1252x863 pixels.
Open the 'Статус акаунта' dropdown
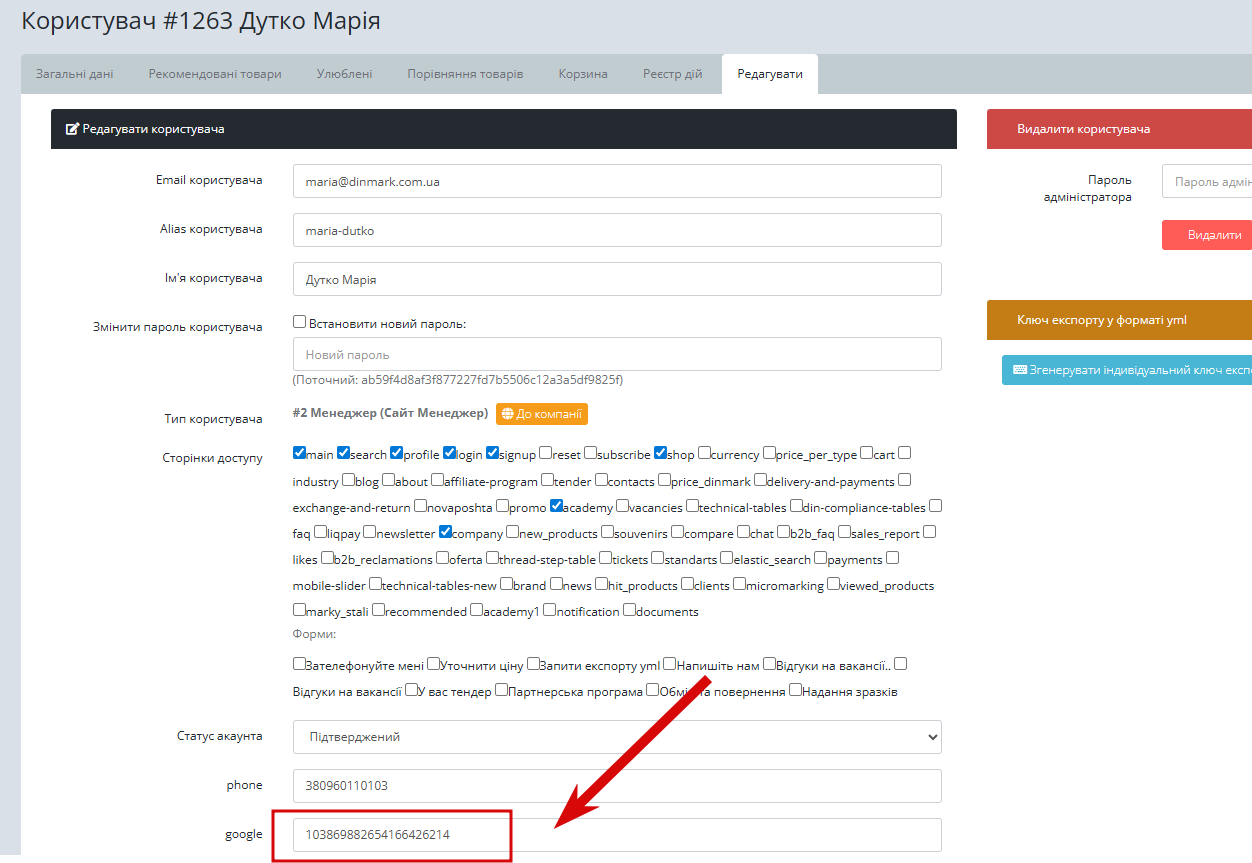tap(617, 737)
